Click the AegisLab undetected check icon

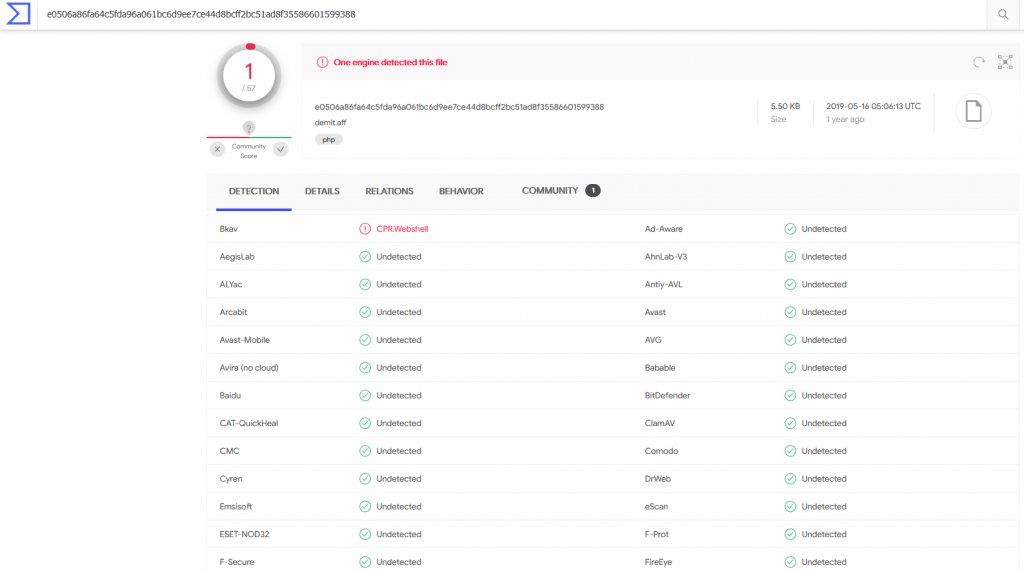pyautogui.click(x=365, y=257)
